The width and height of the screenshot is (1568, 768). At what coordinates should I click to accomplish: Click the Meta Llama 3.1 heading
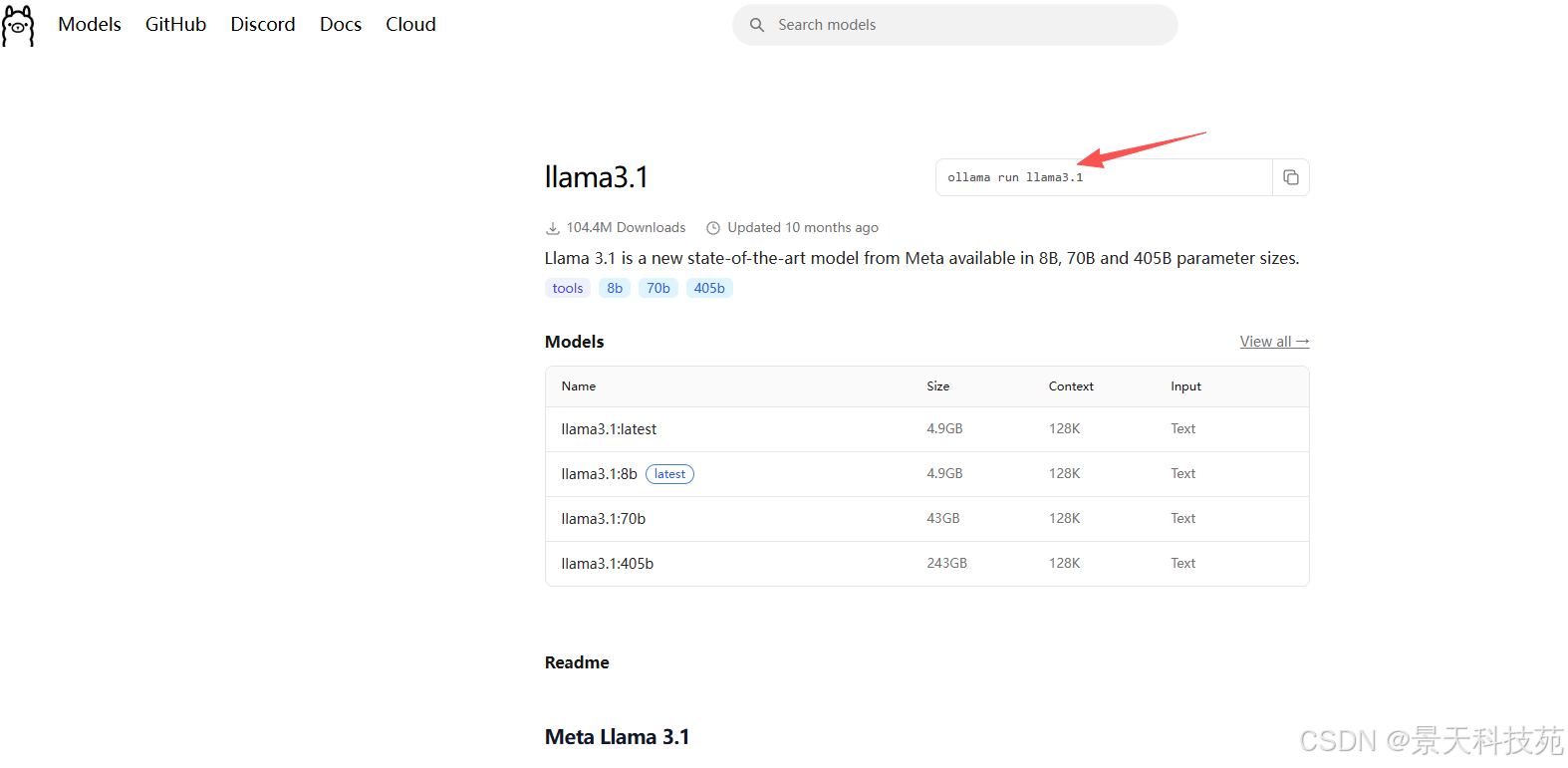coord(618,737)
